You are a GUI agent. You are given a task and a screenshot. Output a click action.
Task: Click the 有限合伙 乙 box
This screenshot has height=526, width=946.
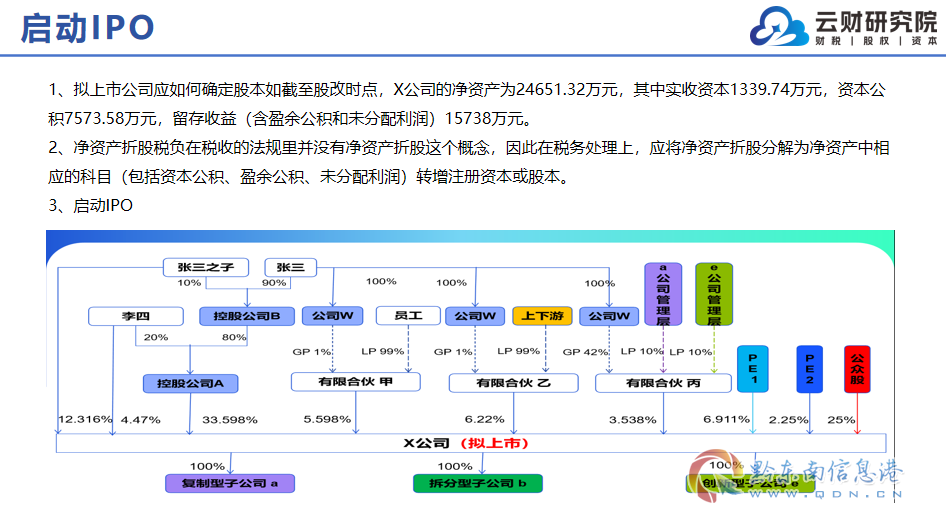(x=513, y=383)
